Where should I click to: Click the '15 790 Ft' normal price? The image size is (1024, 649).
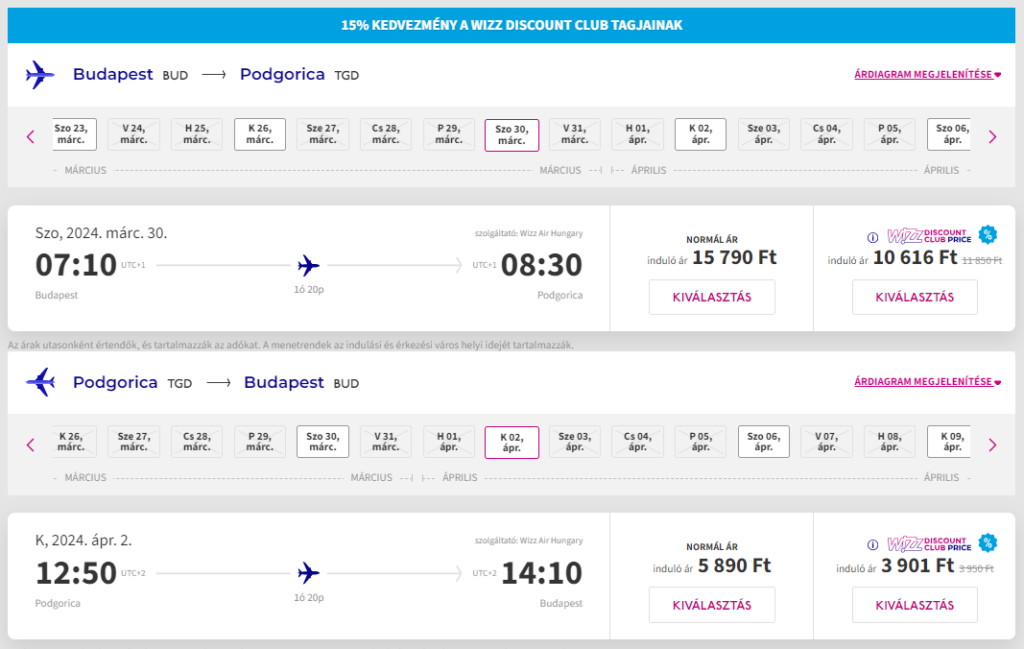pyautogui.click(x=734, y=258)
